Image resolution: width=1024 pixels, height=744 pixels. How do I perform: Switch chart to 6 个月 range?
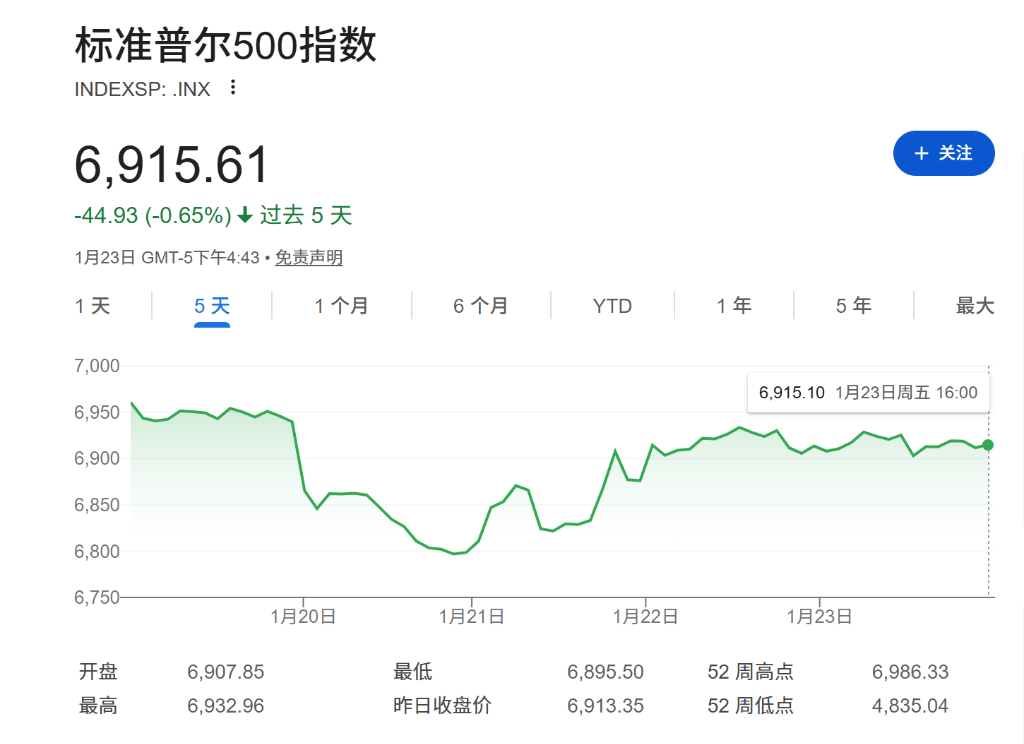(480, 306)
